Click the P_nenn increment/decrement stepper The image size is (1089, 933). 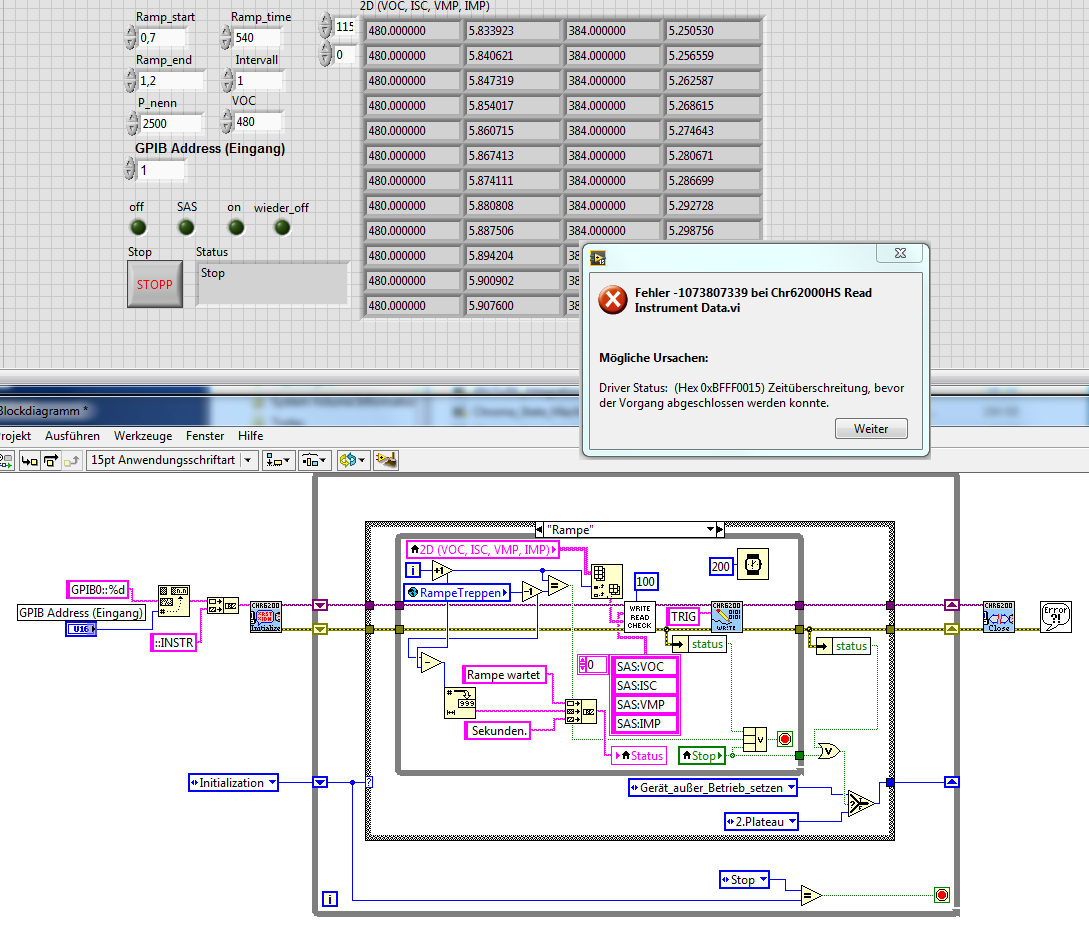[133, 124]
